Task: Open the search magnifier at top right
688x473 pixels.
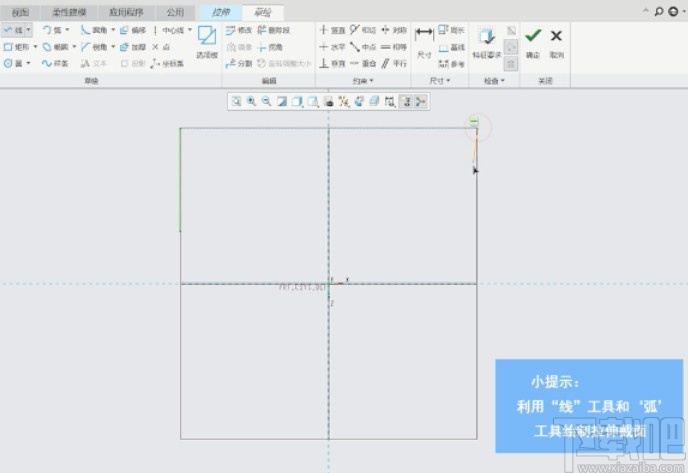Action: pos(659,12)
